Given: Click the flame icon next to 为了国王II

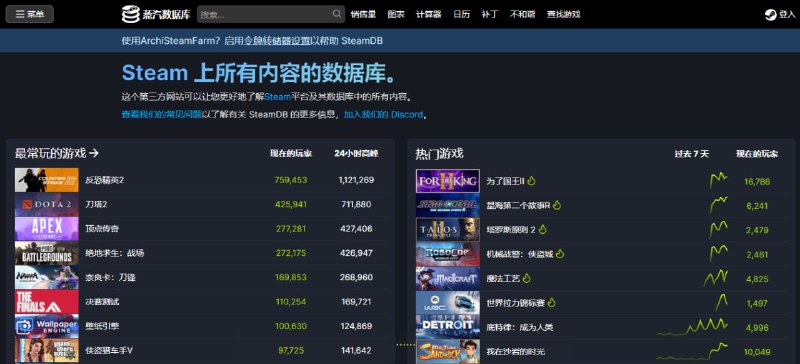Looking at the screenshot, I should tap(531, 181).
